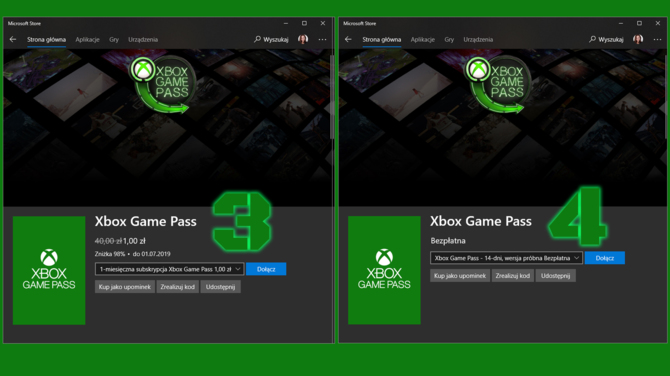This screenshot has height=376, width=670.
Task: Click Dołącz next to the free trial option
Action: 605,258
